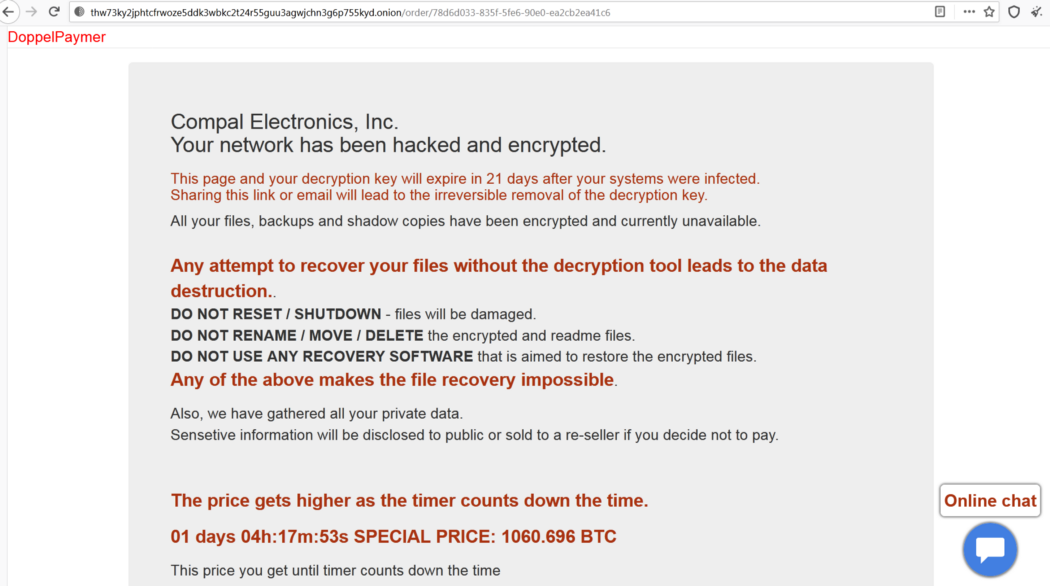1050x586 pixels.
Task: Open chat via blue speech bubble button
Action: coord(990,549)
